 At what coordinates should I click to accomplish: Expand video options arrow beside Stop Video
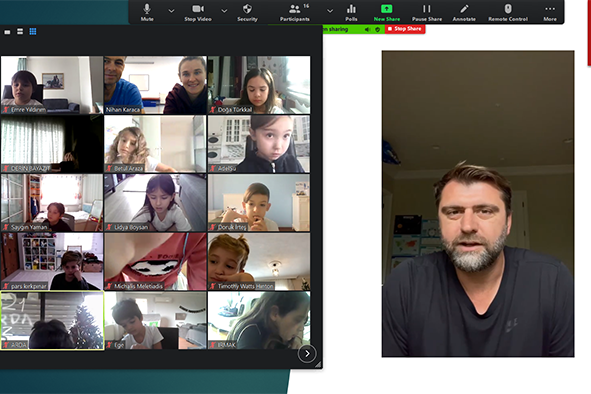(x=224, y=11)
